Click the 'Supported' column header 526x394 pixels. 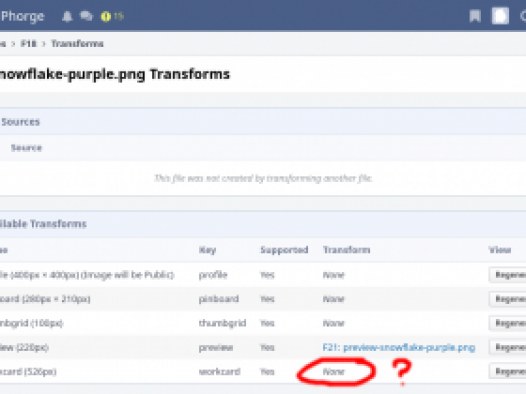coord(284,250)
